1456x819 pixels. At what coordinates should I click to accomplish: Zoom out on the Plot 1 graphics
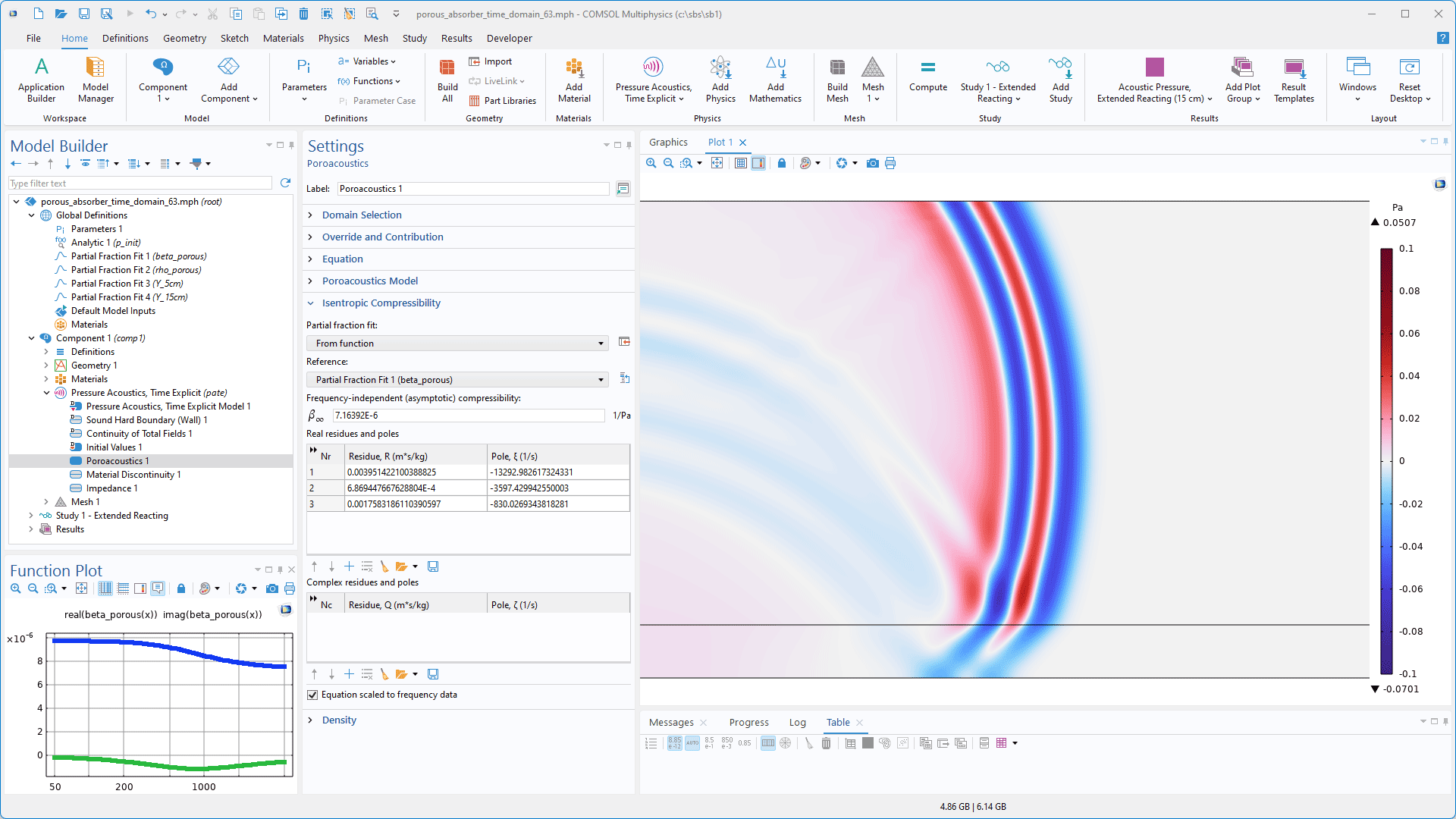coord(668,163)
